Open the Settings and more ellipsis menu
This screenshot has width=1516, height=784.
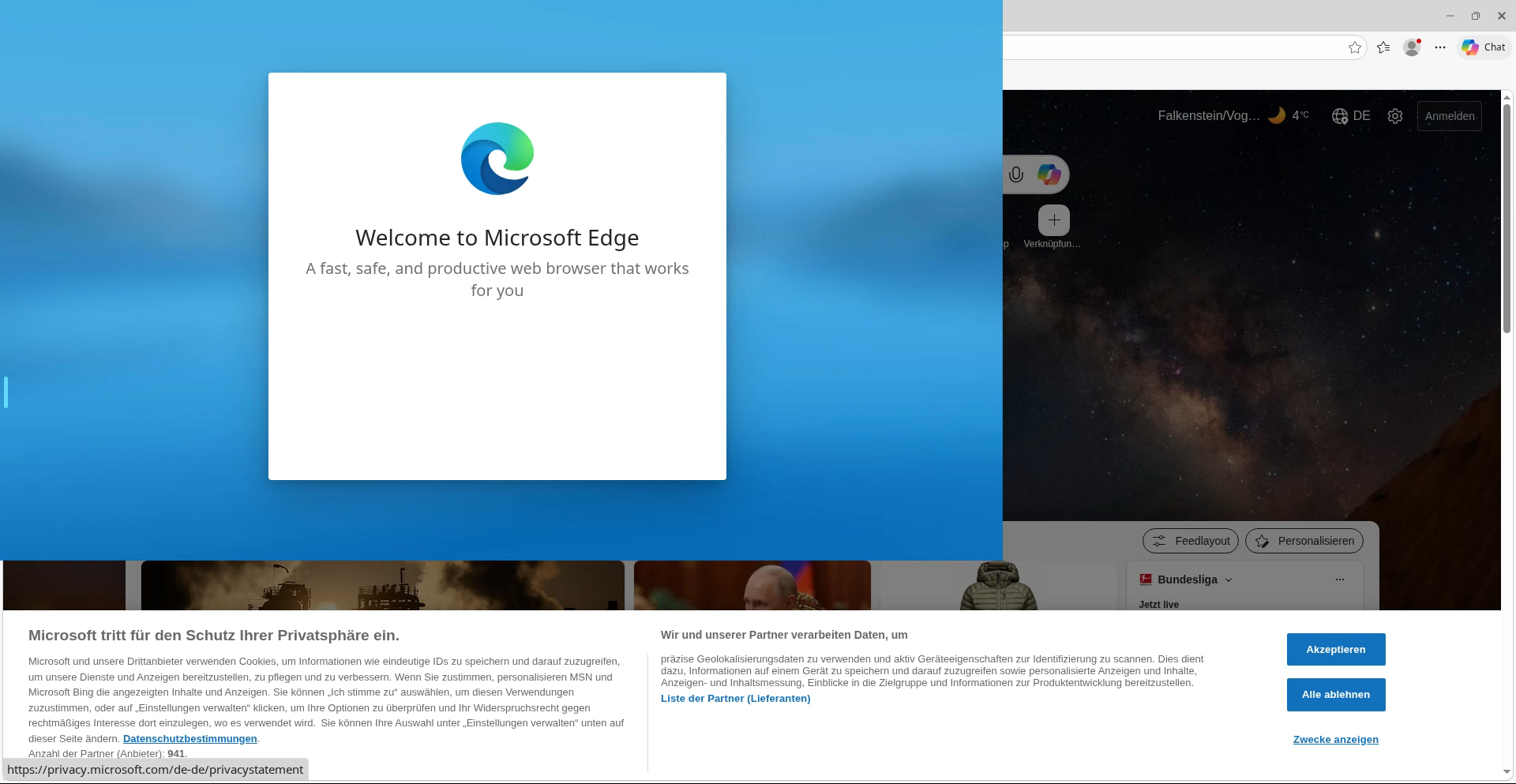click(1440, 47)
